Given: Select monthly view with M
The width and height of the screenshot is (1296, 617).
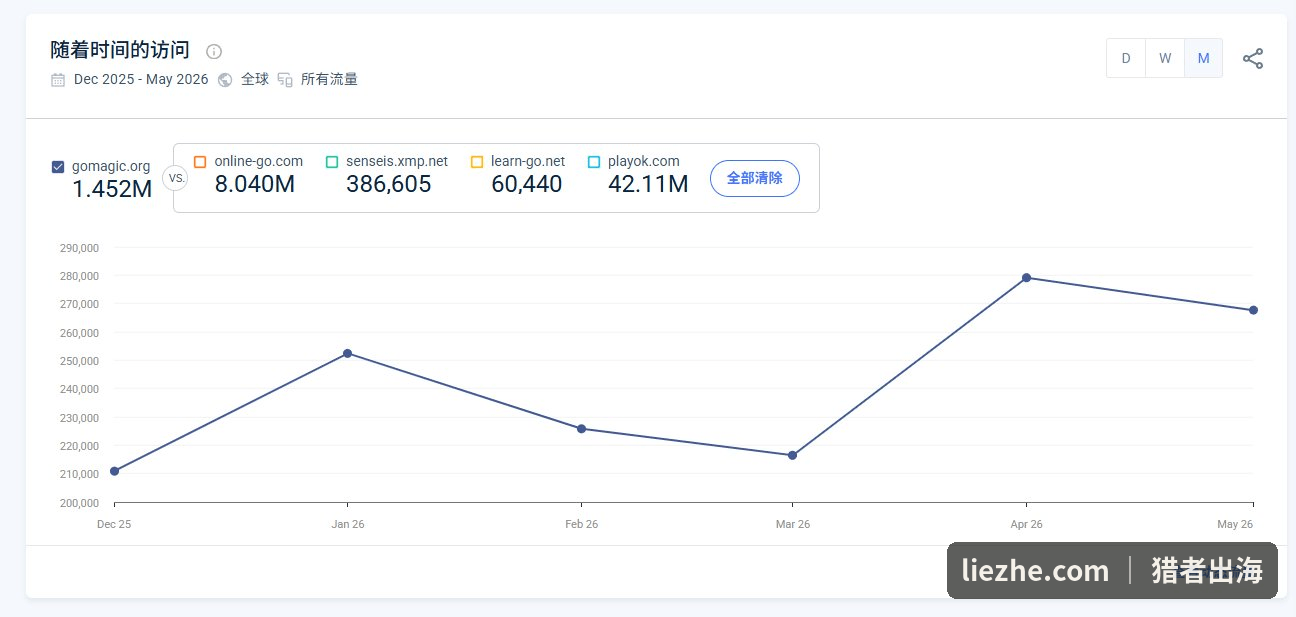Looking at the screenshot, I should click(x=1203, y=58).
